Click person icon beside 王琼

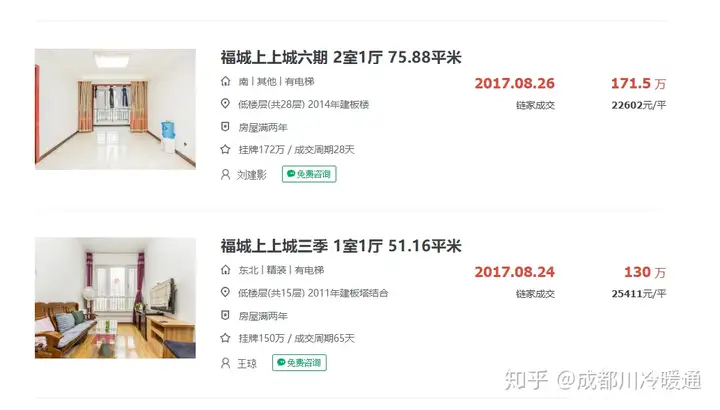(225, 363)
